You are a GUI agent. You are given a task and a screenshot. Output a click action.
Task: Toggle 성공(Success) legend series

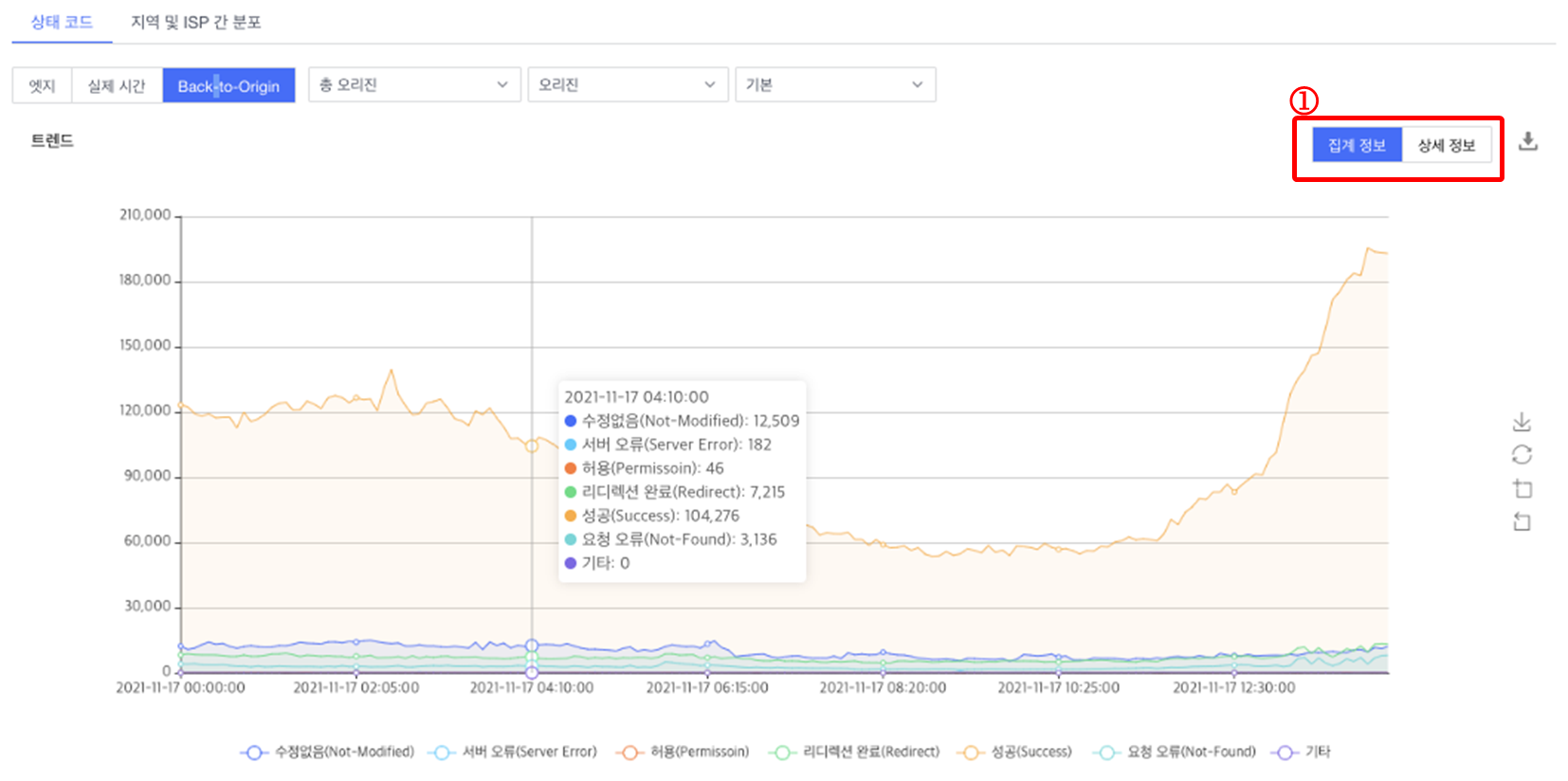(1014, 752)
